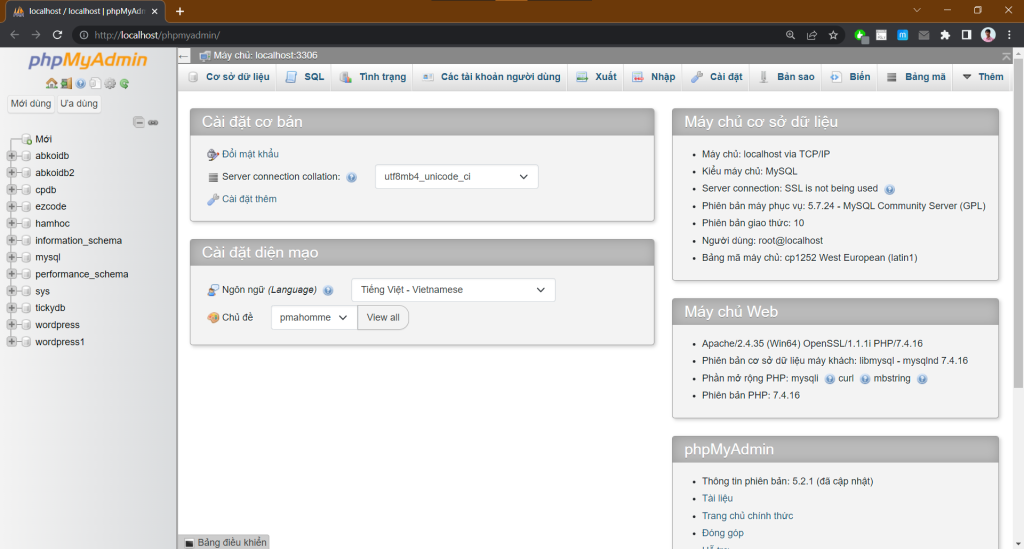Image resolution: width=1024 pixels, height=549 pixels.
Task: Open help icon next to mbstring extension
Action: tap(921, 379)
